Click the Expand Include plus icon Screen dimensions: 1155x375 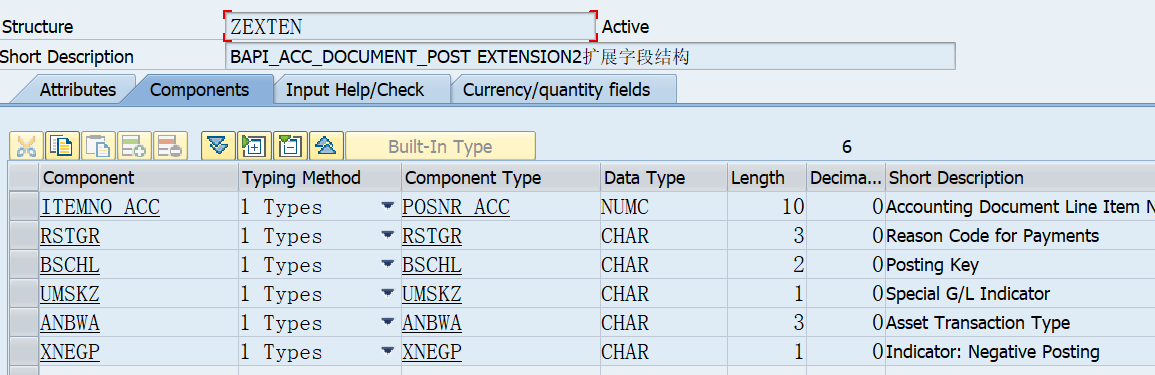point(253,146)
